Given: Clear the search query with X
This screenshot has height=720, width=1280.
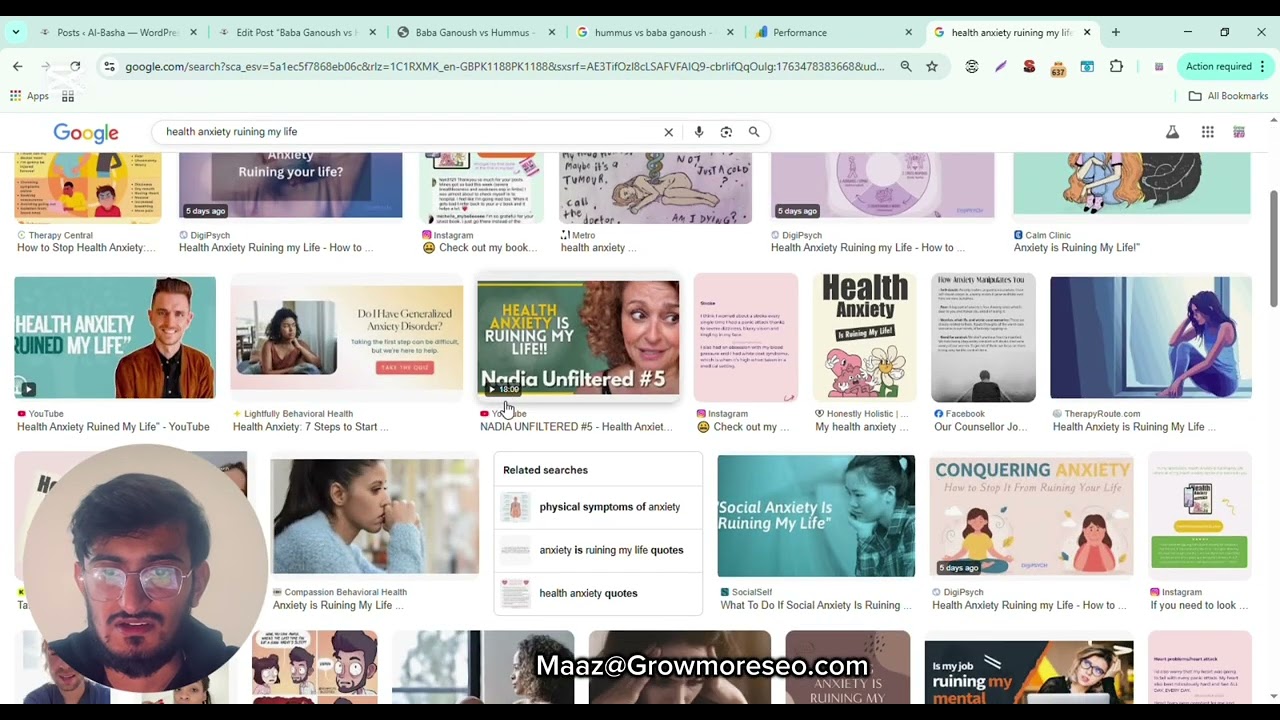Looking at the screenshot, I should point(669,132).
